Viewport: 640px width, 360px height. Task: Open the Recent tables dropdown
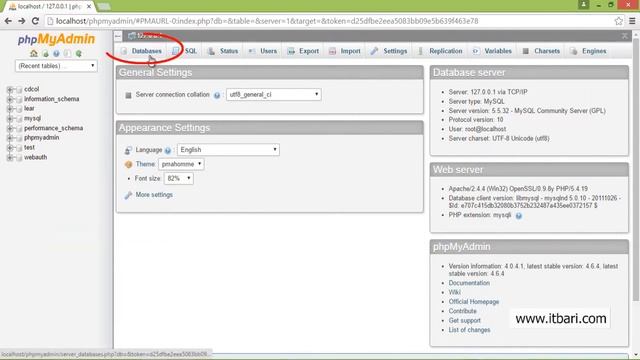(x=56, y=66)
